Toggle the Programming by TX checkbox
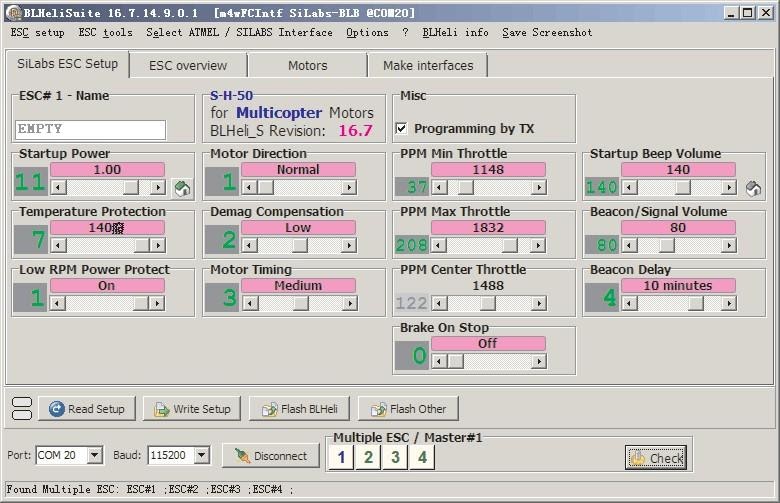 click(401, 129)
